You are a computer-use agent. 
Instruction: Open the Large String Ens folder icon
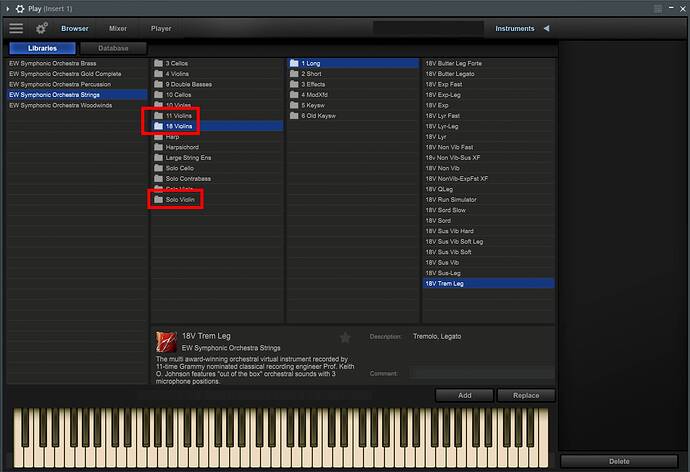[158, 157]
